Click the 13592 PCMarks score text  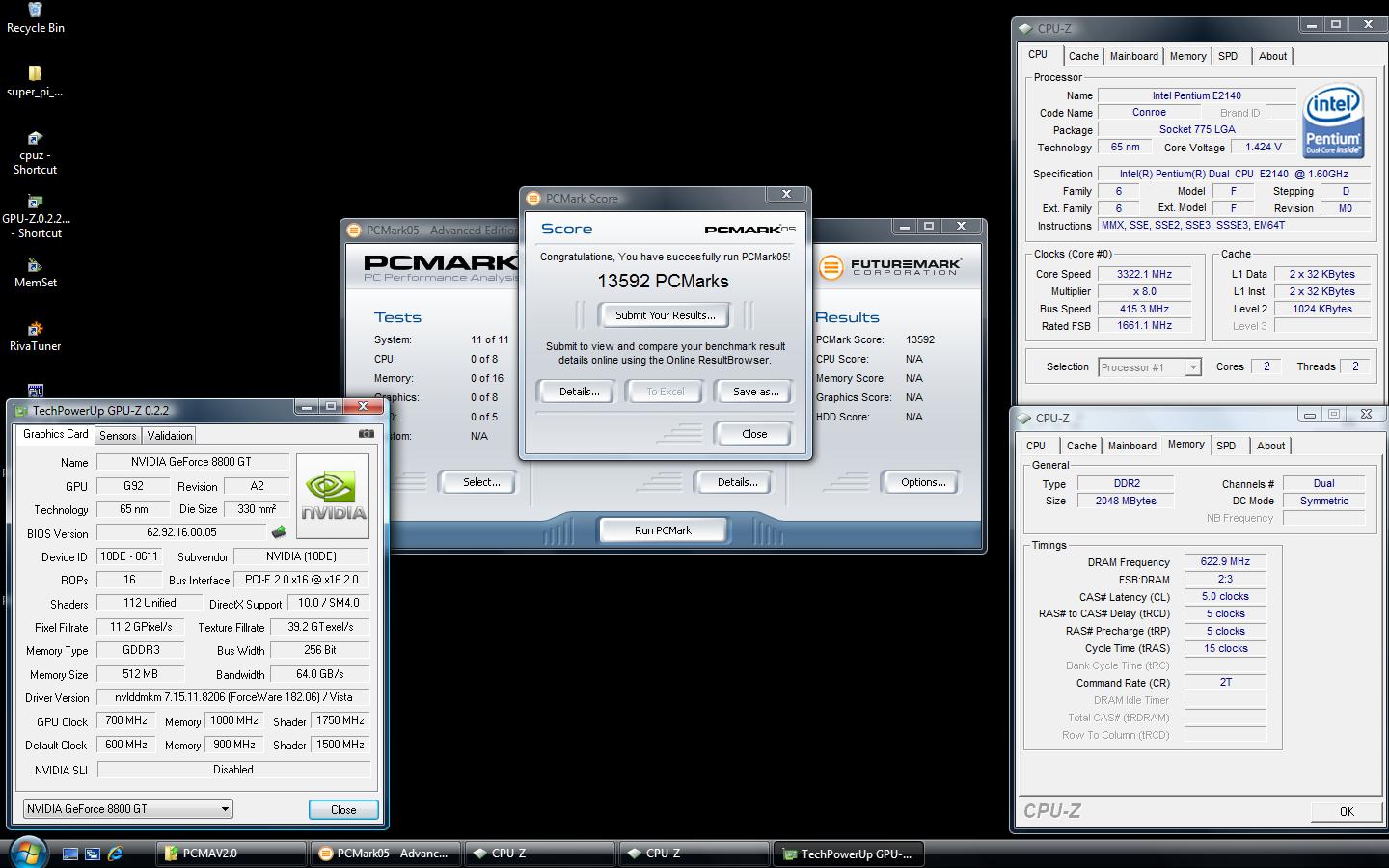[663, 282]
